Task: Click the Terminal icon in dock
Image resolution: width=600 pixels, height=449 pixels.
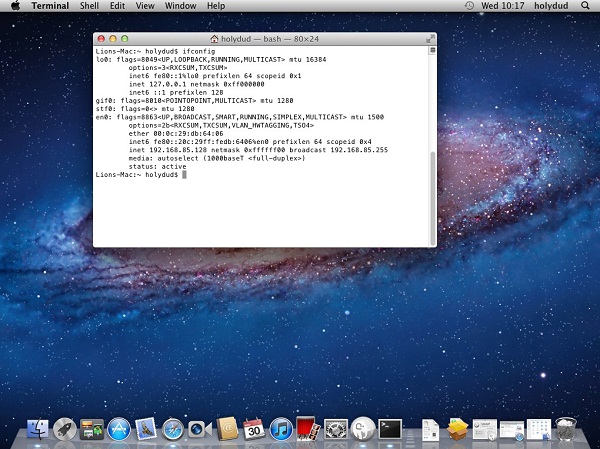Action: coord(390,430)
